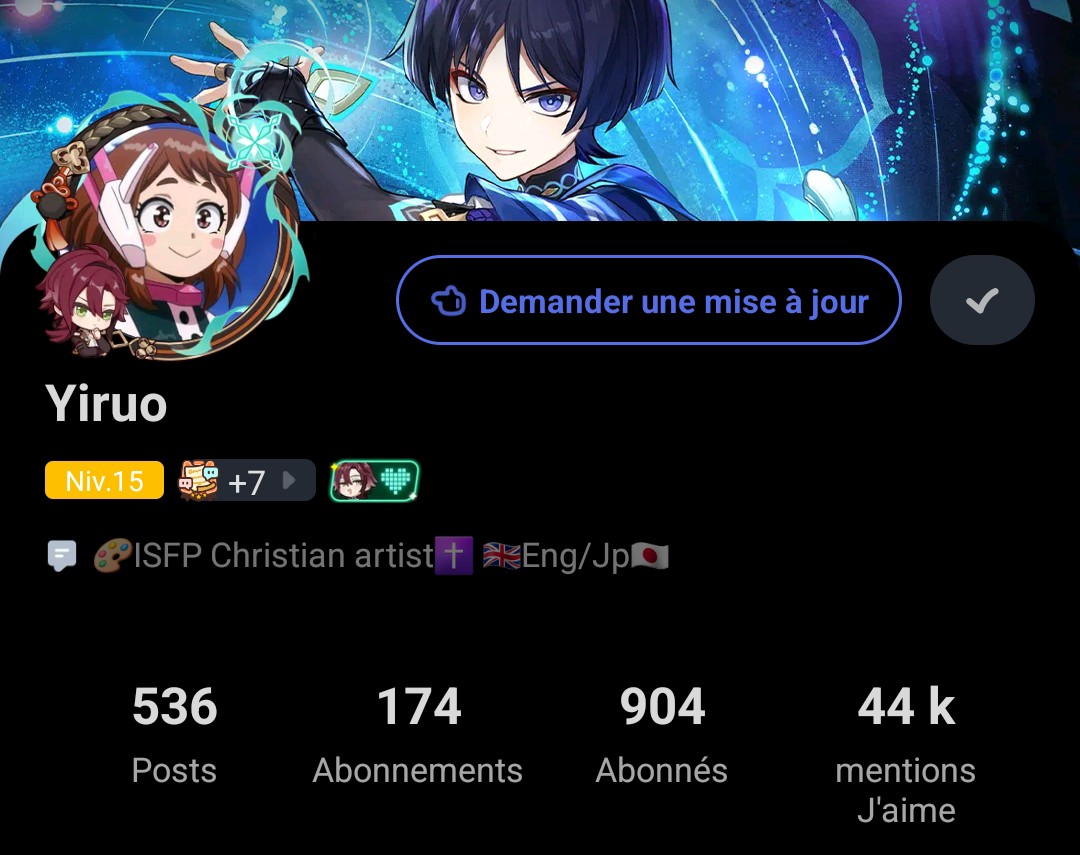Open the 536 Posts count
Screen dimensions: 1080x855
click(174, 734)
